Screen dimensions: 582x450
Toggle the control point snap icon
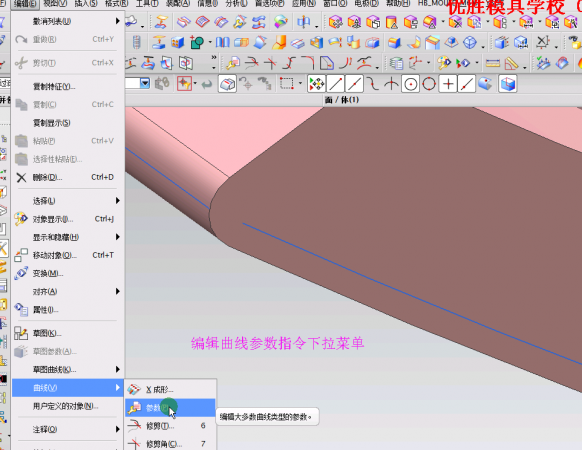[x=373, y=84]
